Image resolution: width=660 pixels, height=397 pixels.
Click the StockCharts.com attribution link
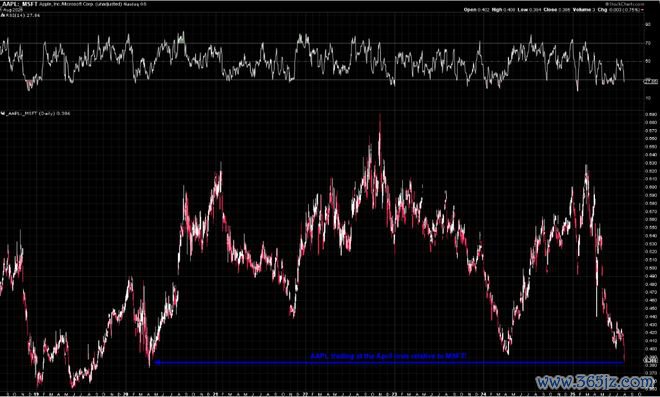pos(625,4)
